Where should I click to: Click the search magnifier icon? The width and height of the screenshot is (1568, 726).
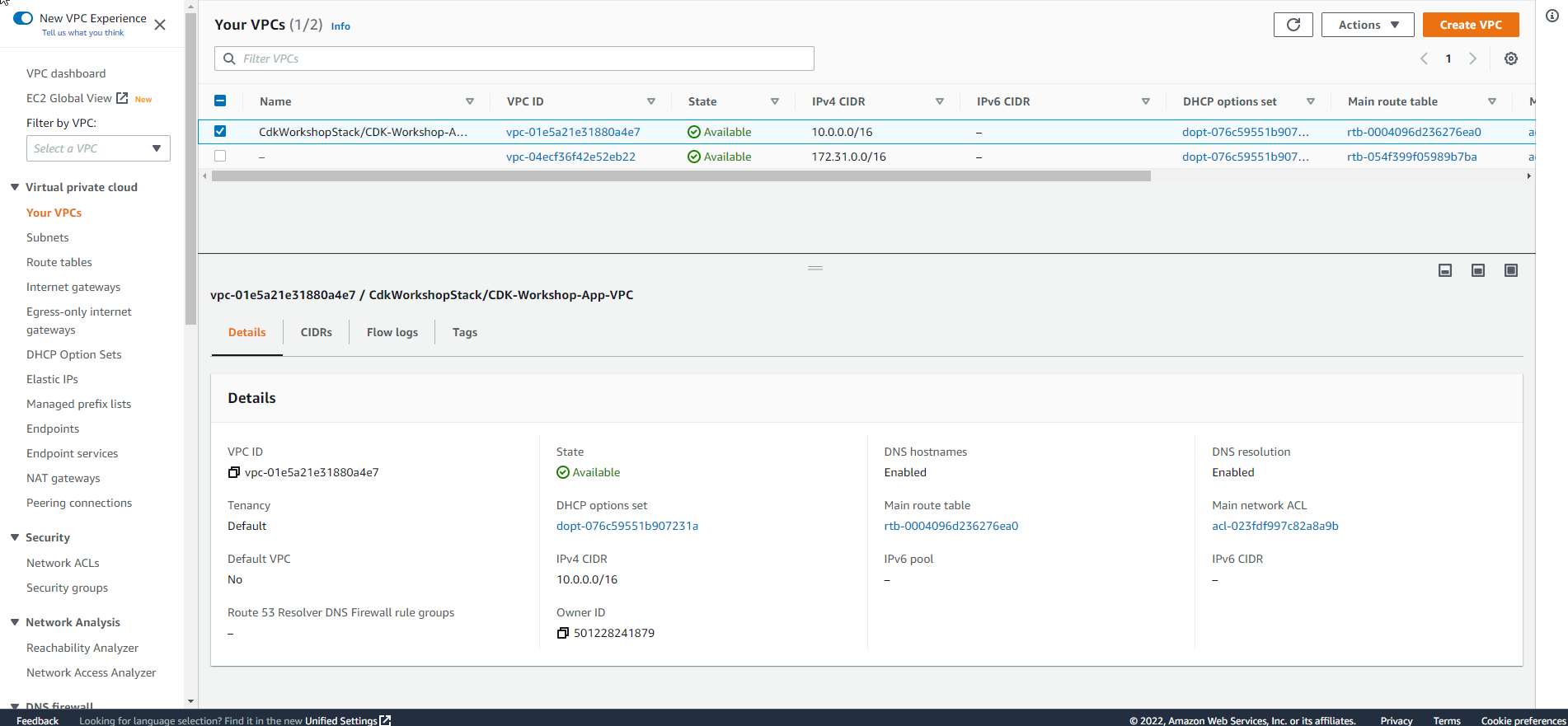pos(229,59)
